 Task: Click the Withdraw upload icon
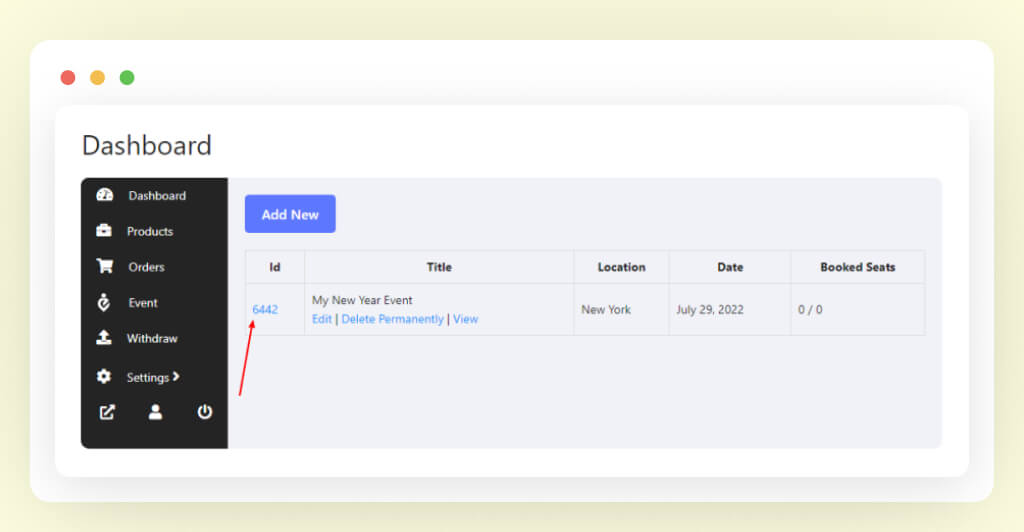tap(104, 337)
